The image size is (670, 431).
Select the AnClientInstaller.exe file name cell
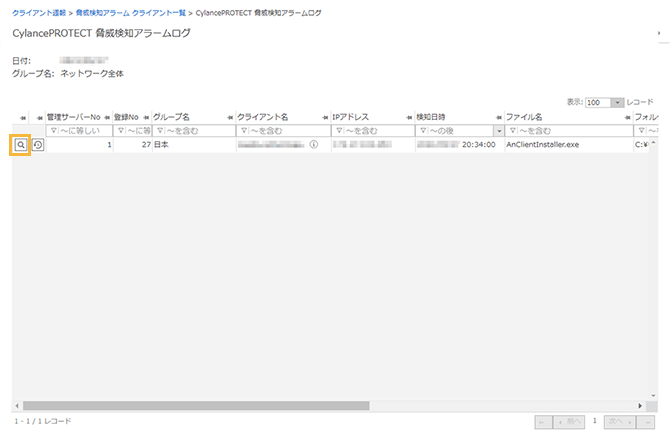coord(543,145)
